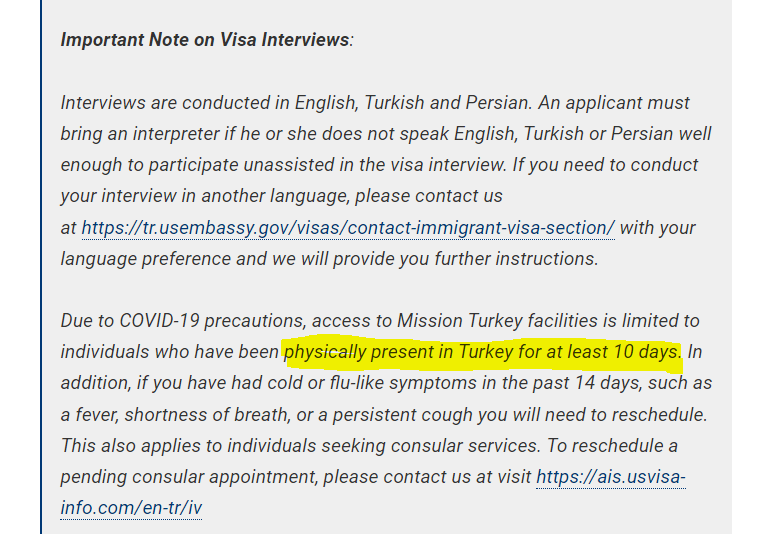Screen dimensions: 757x534
Task: Click the word 'COVID-19' in second paragraph
Action: click(159, 321)
